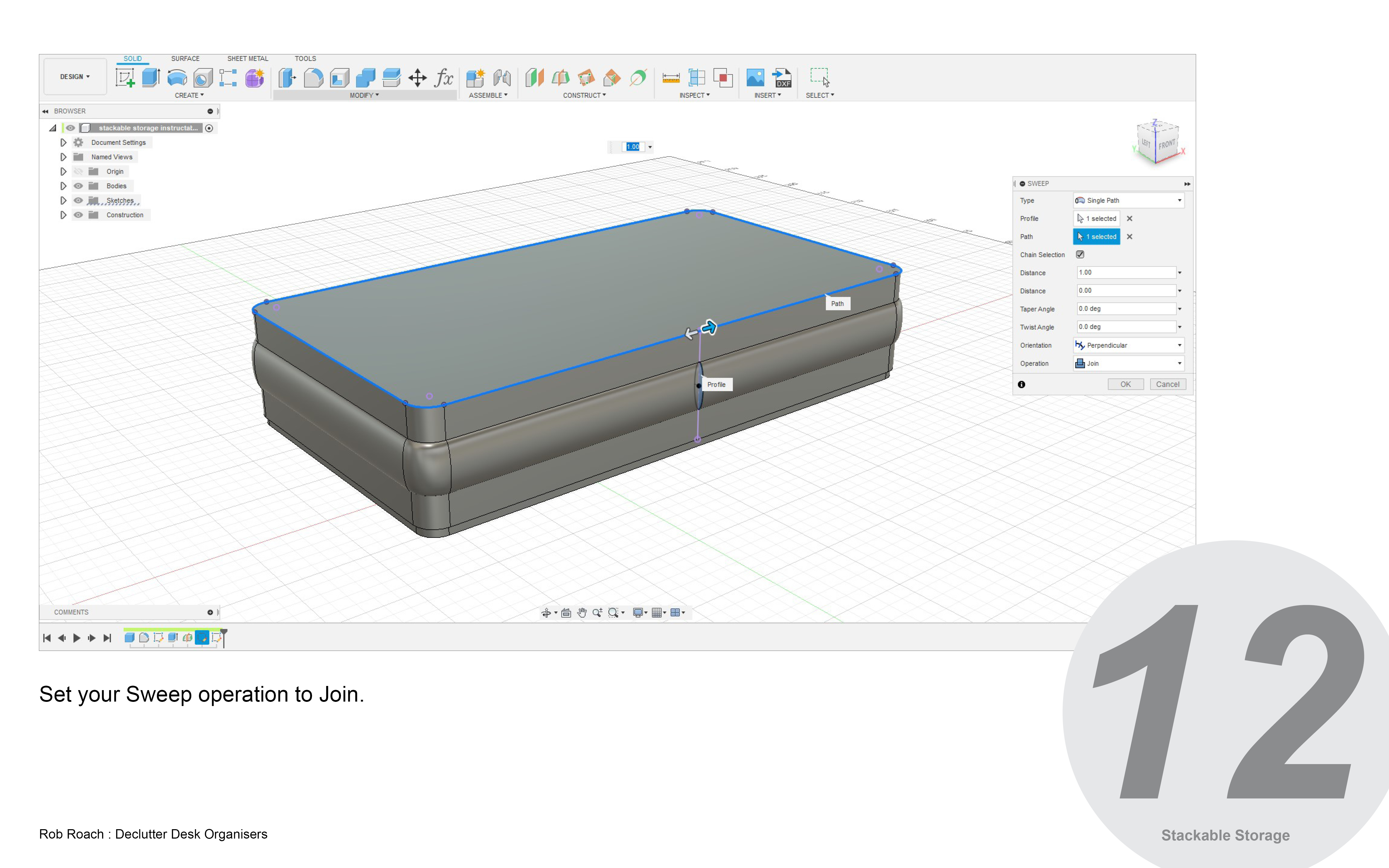The image size is (1389, 868).
Task: Toggle visibility of the Bodies folder
Action: [x=79, y=186]
